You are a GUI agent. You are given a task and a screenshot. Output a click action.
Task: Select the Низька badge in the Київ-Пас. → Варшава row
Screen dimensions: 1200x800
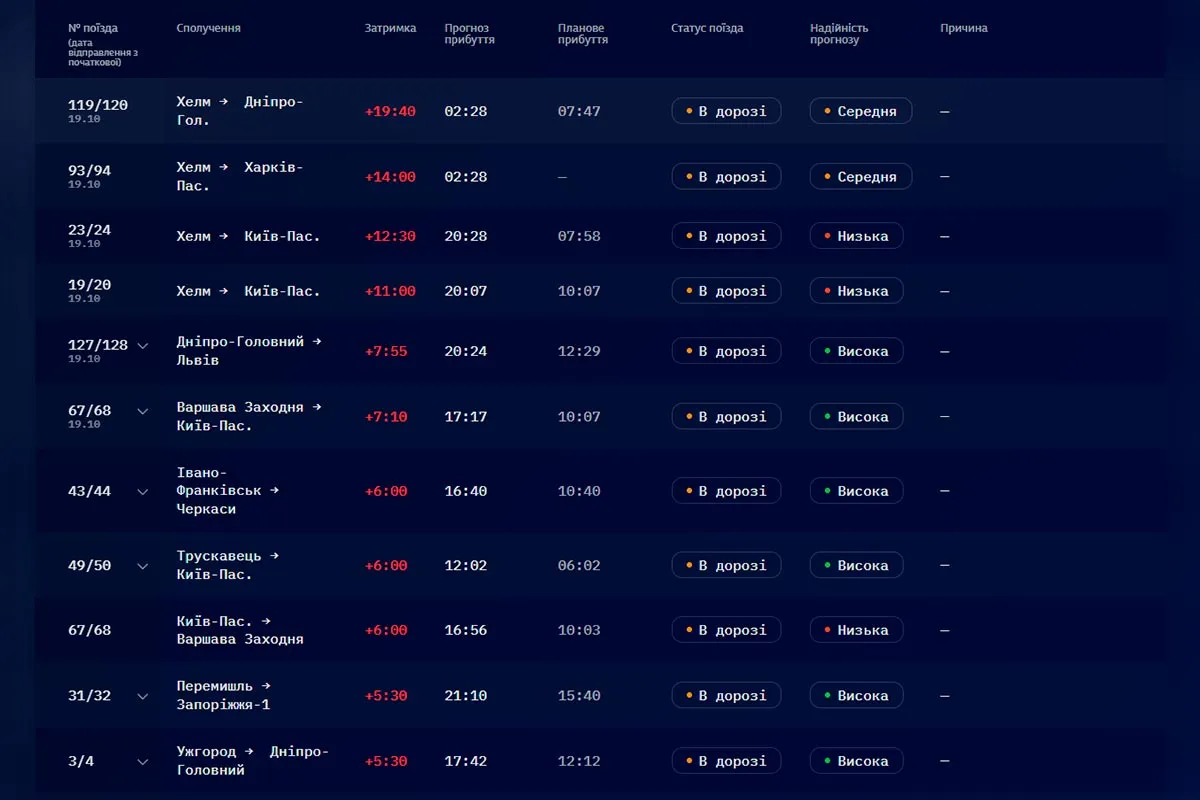[x=856, y=630]
